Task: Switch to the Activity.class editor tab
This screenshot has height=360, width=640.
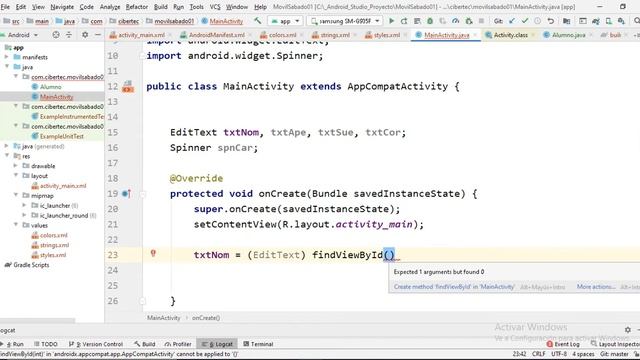Action: pos(510,35)
